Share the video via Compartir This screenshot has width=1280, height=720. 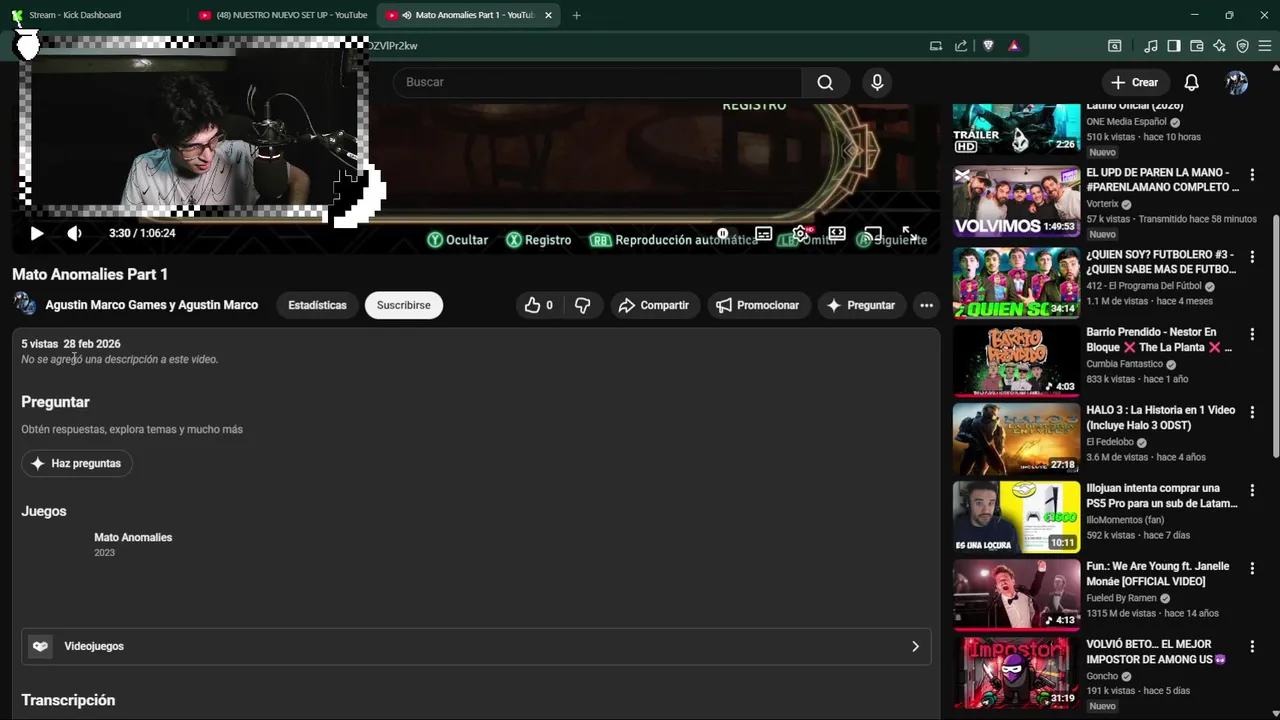[x=654, y=305]
